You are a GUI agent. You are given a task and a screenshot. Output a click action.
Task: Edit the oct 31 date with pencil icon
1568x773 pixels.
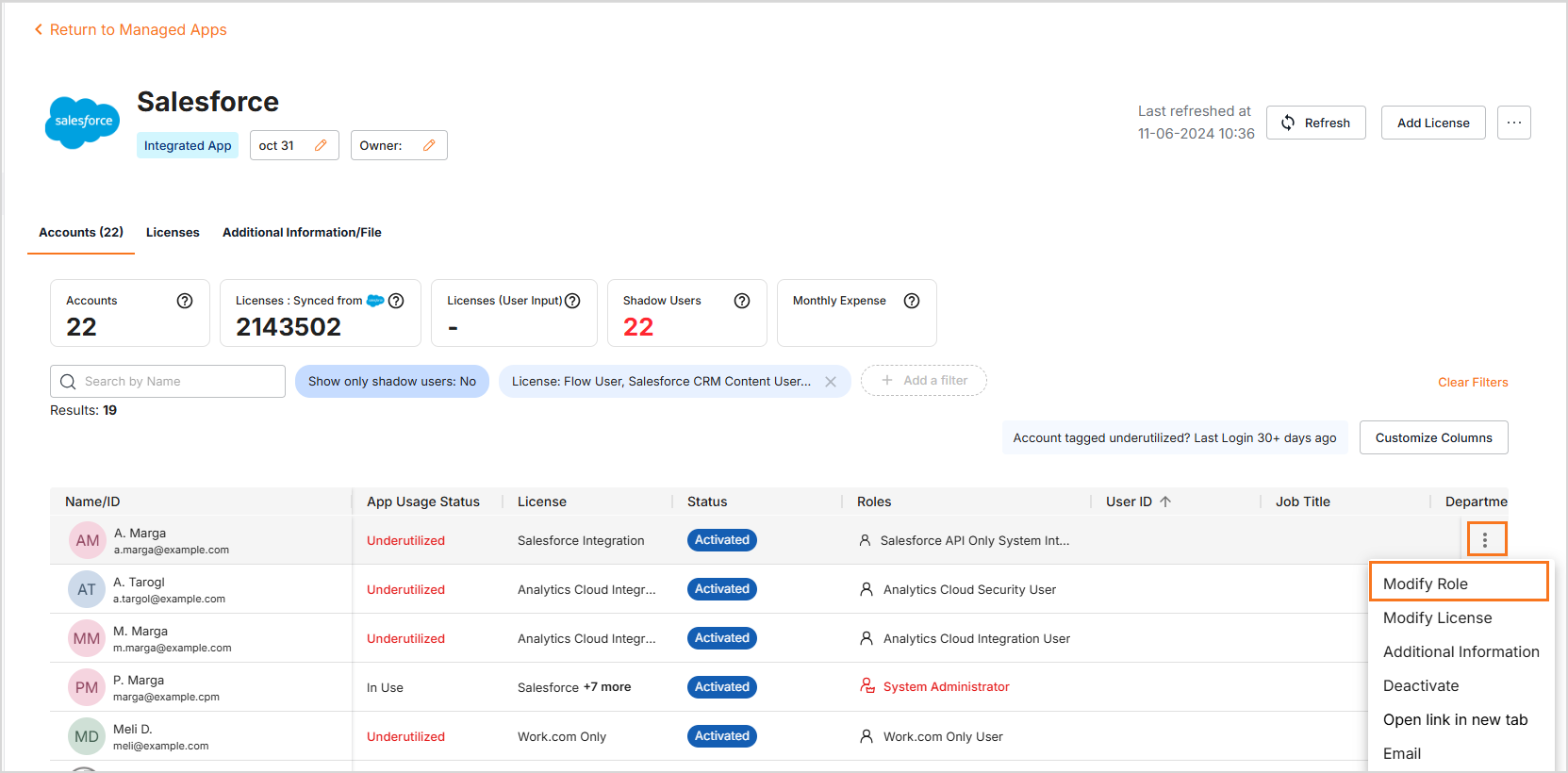pos(321,145)
